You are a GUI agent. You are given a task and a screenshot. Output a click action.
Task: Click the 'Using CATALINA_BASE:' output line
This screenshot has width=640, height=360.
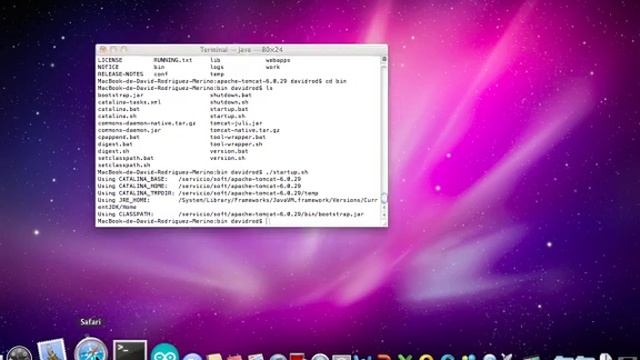[x=199, y=179]
